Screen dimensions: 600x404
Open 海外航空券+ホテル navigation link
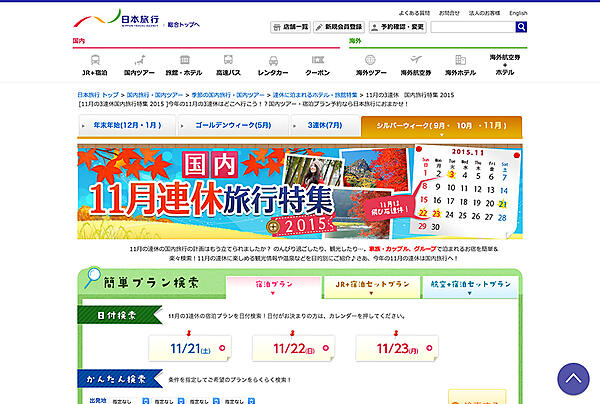tap(505, 65)
